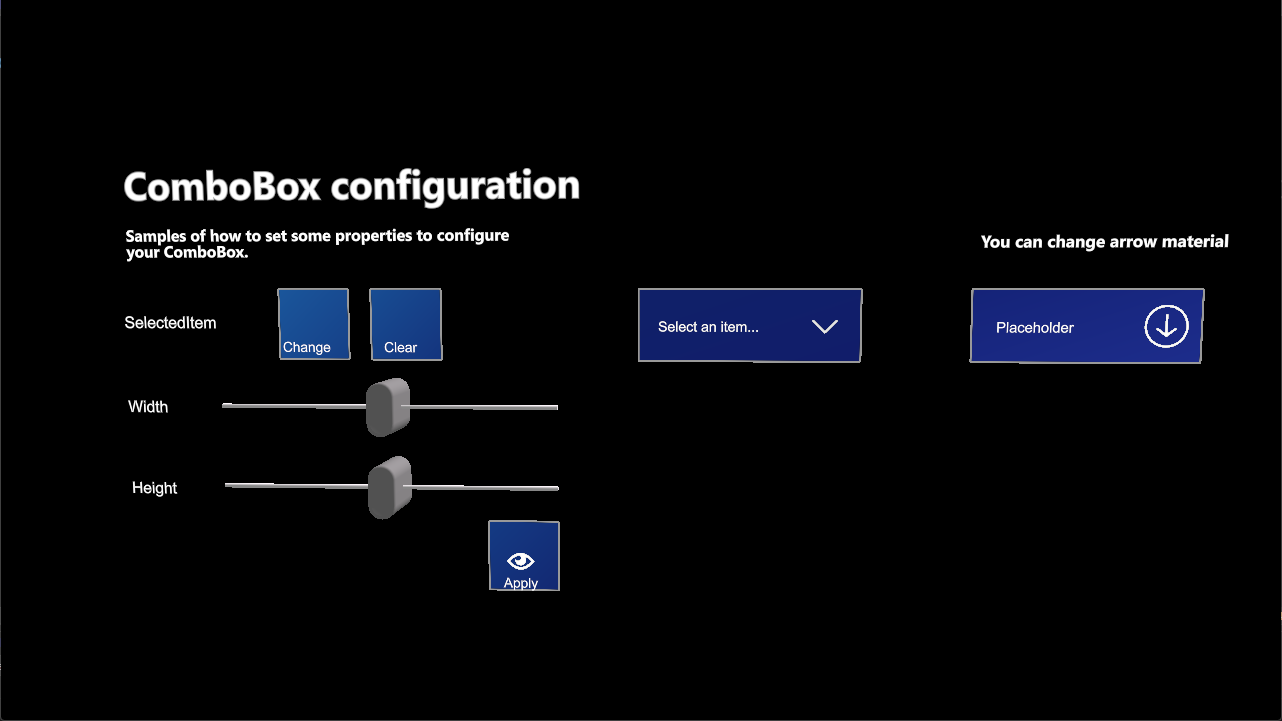Click the chevron arrow in 'Select an item' box

824,327
